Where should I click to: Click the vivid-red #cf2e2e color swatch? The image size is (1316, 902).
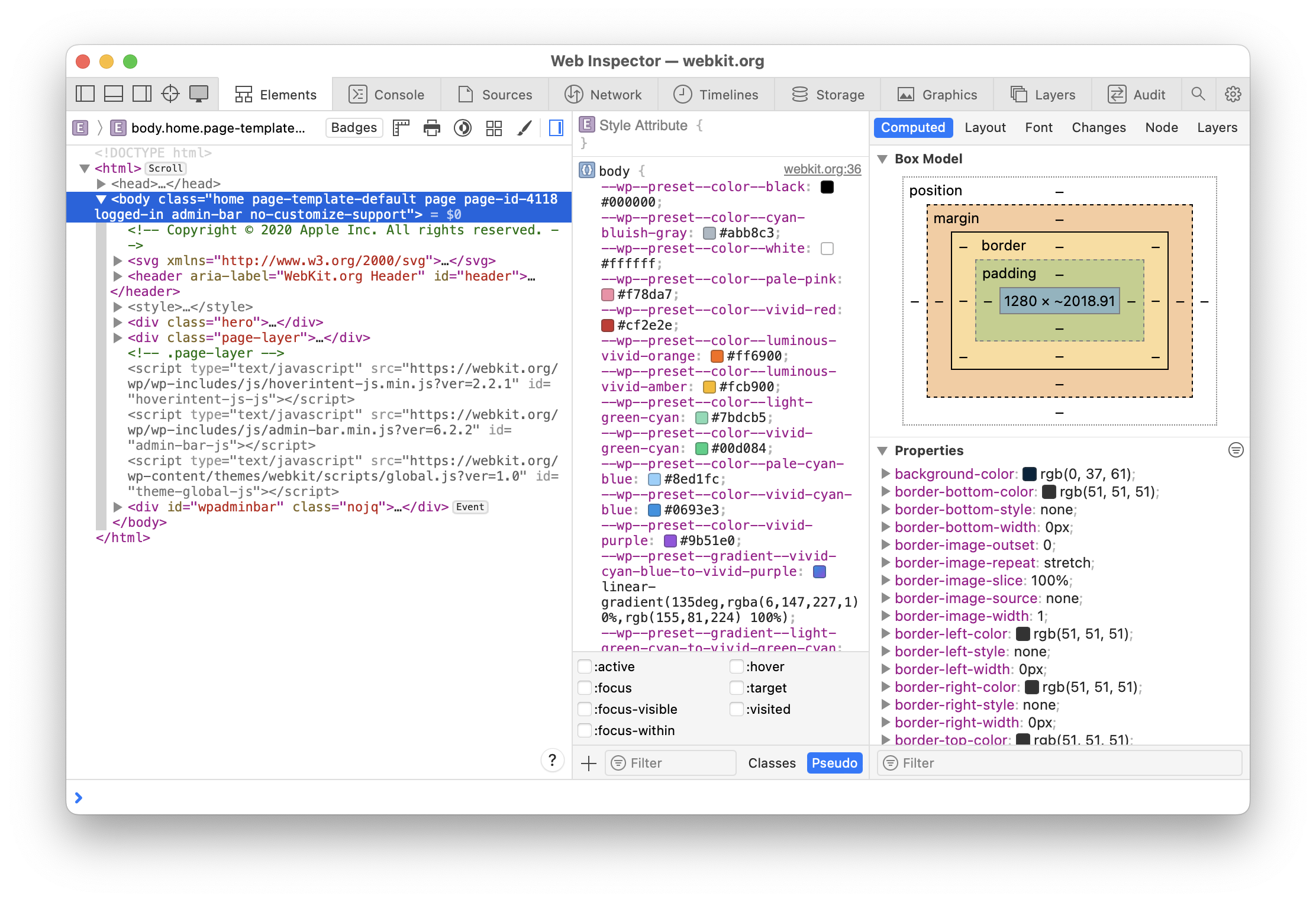pos(608,326)
